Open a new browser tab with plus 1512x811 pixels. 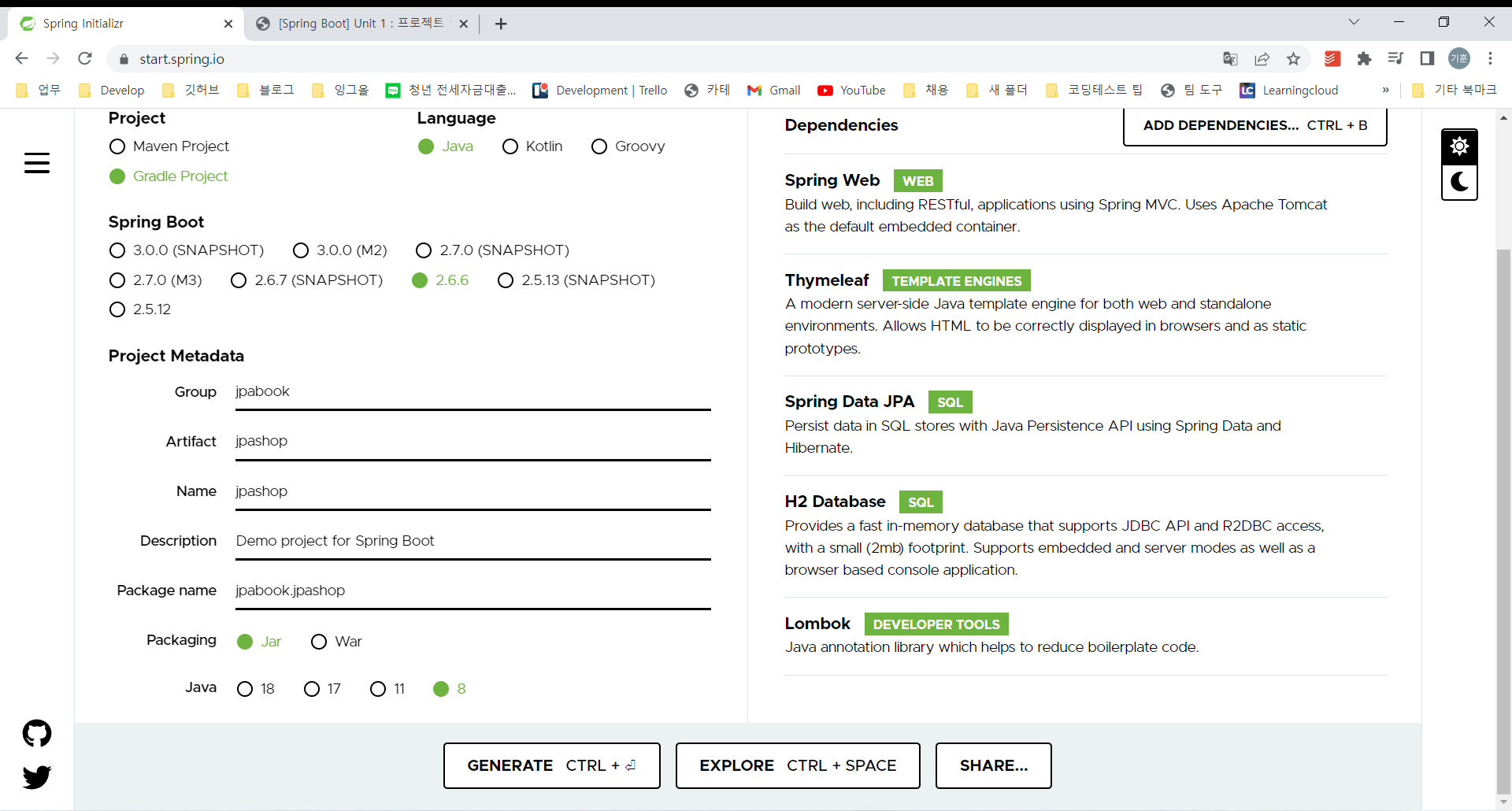click(501, 24)
